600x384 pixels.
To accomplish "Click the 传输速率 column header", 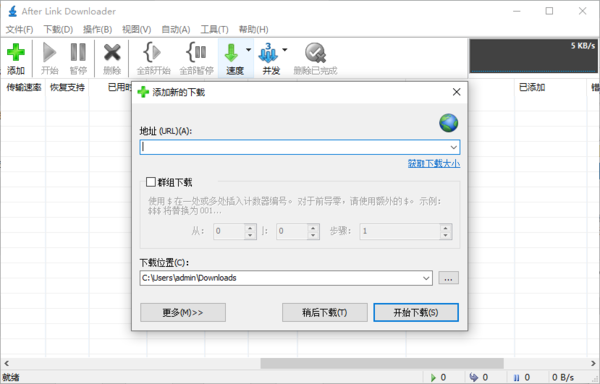I will [23, 88].
